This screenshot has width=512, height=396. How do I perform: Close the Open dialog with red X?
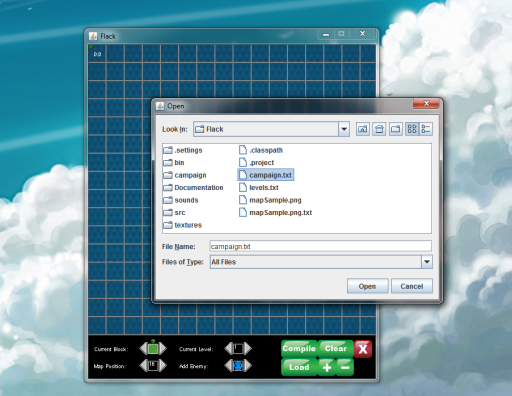pyautogui.click(x=426, y=104)
